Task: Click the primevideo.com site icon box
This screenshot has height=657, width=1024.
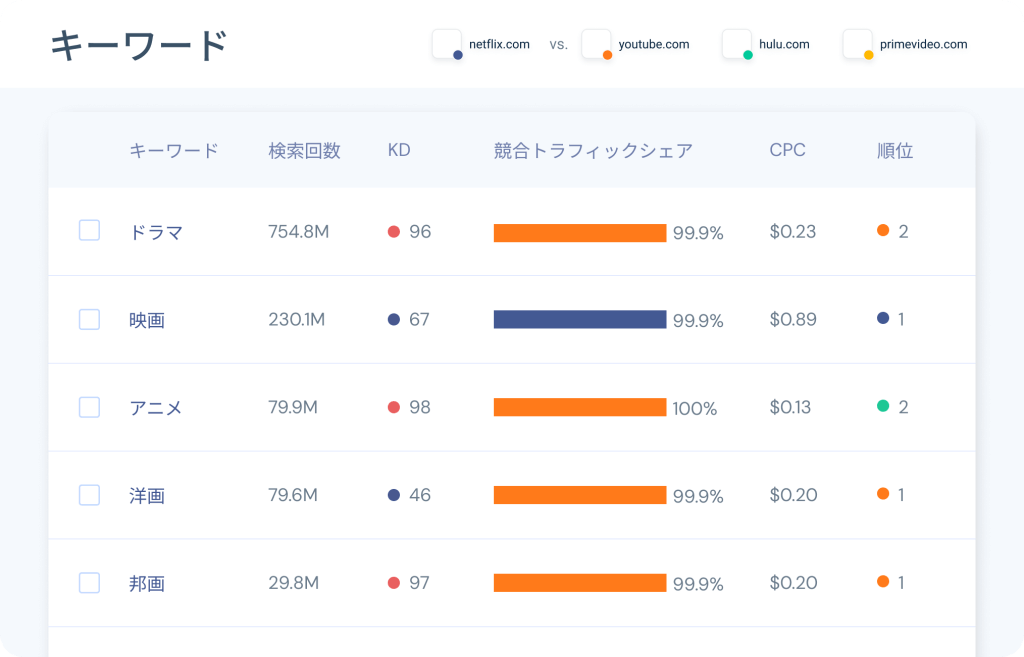Action: point(857,44)
